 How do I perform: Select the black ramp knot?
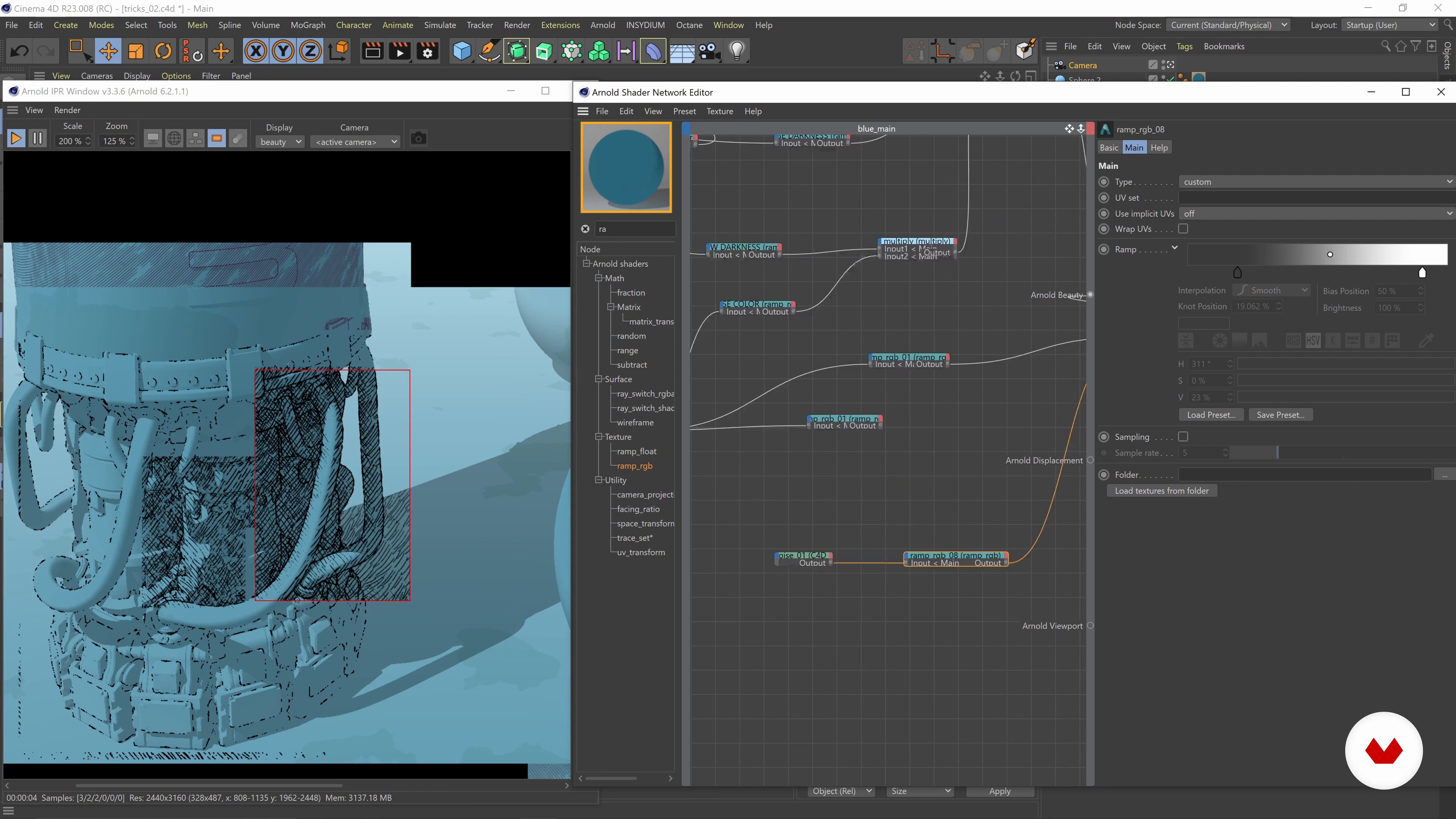(x=1237, y=273)
